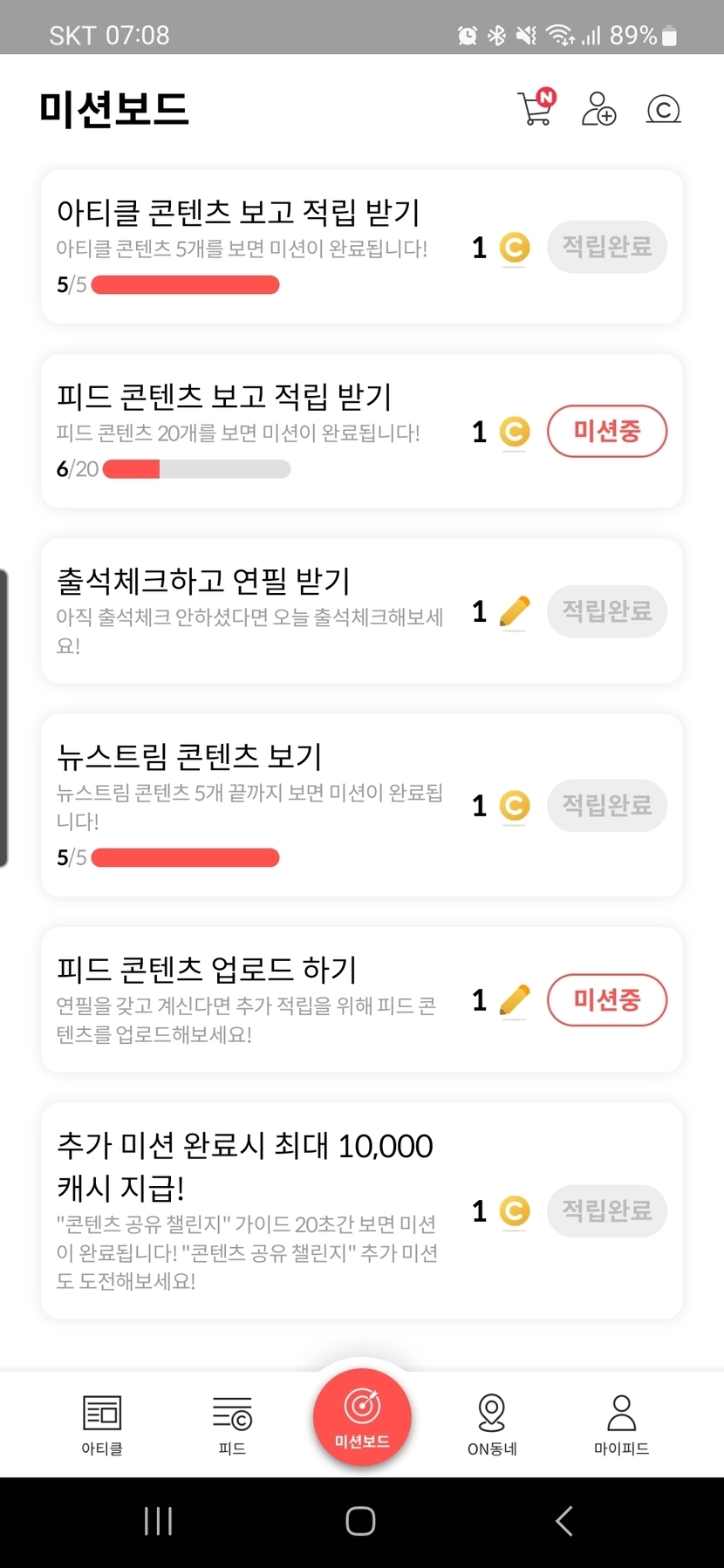Tap 미션중 button for 피드 콘텐츠 업로드

tap(607, 999)
